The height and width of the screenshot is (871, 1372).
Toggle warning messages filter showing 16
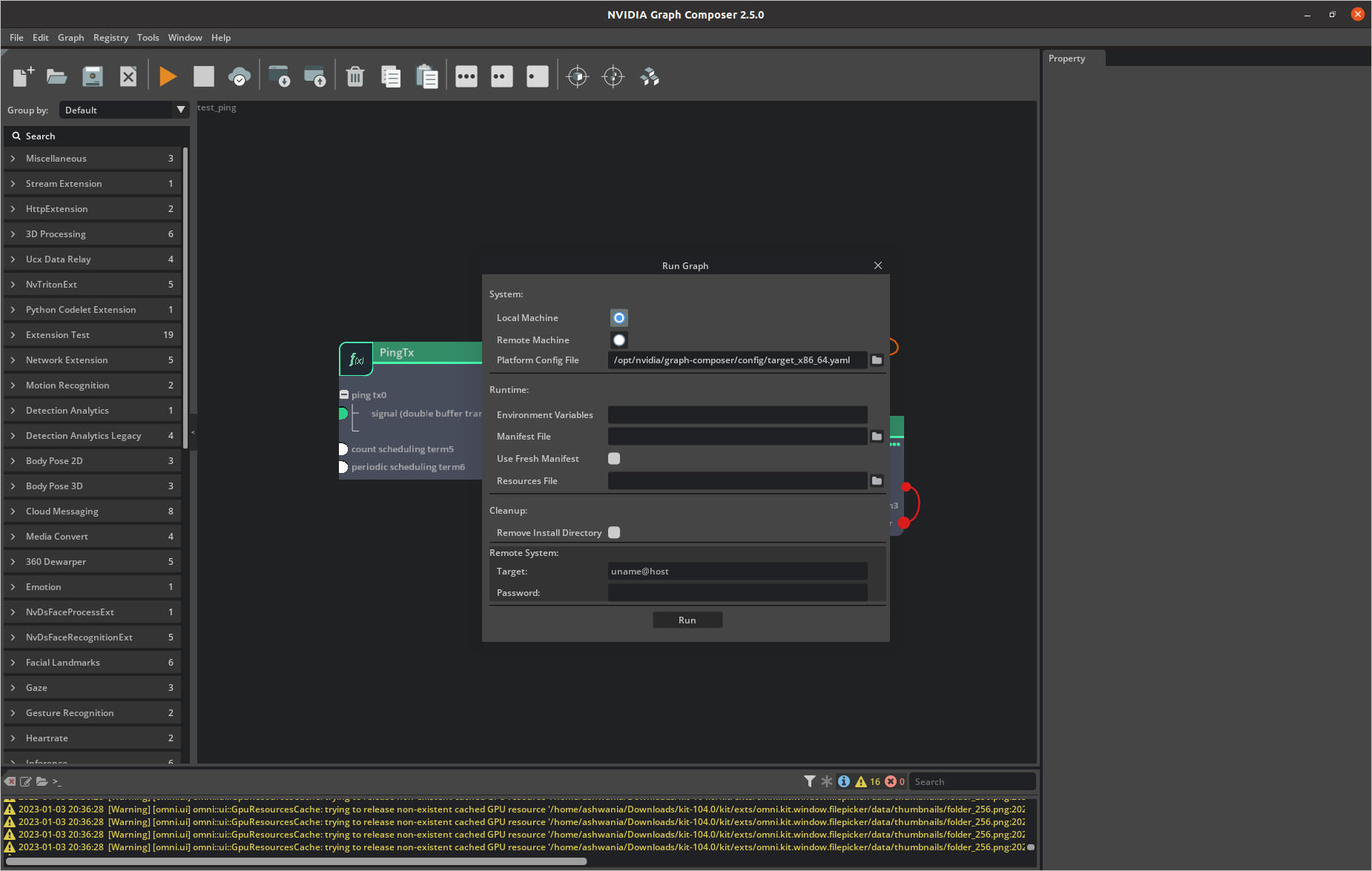(x=868, y=781)
